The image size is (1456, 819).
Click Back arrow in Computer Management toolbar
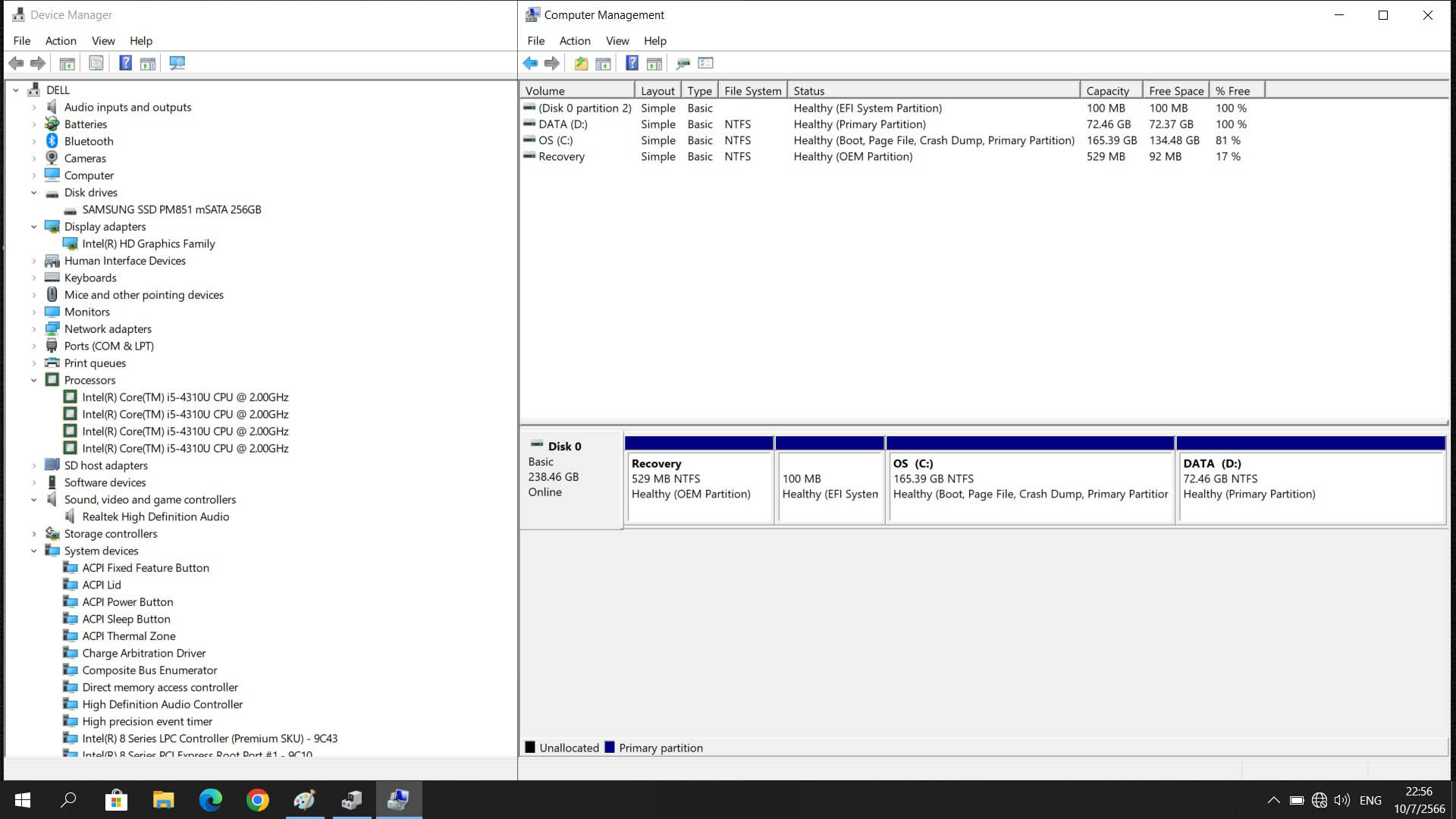[x=530, y=64]
